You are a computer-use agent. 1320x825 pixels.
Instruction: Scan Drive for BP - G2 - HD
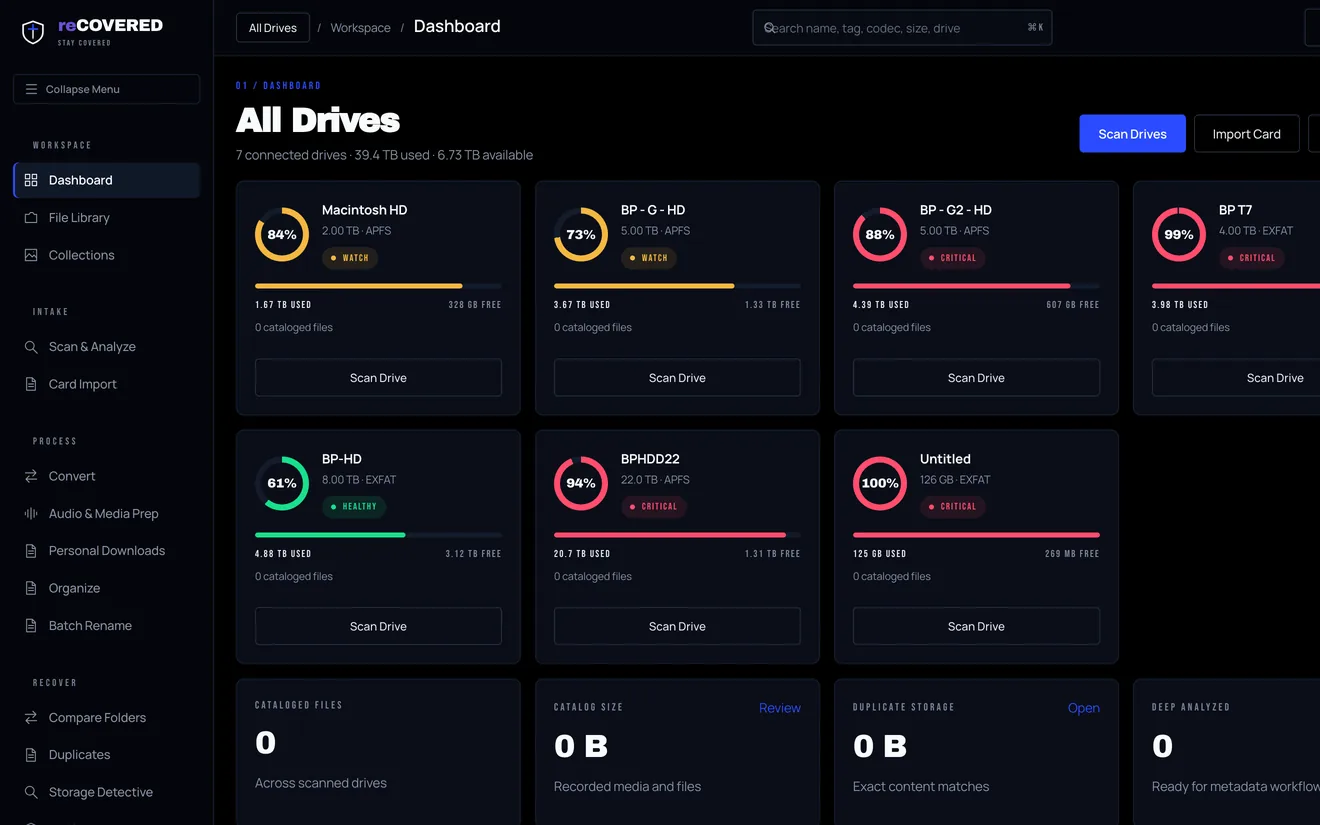(976, 378)
